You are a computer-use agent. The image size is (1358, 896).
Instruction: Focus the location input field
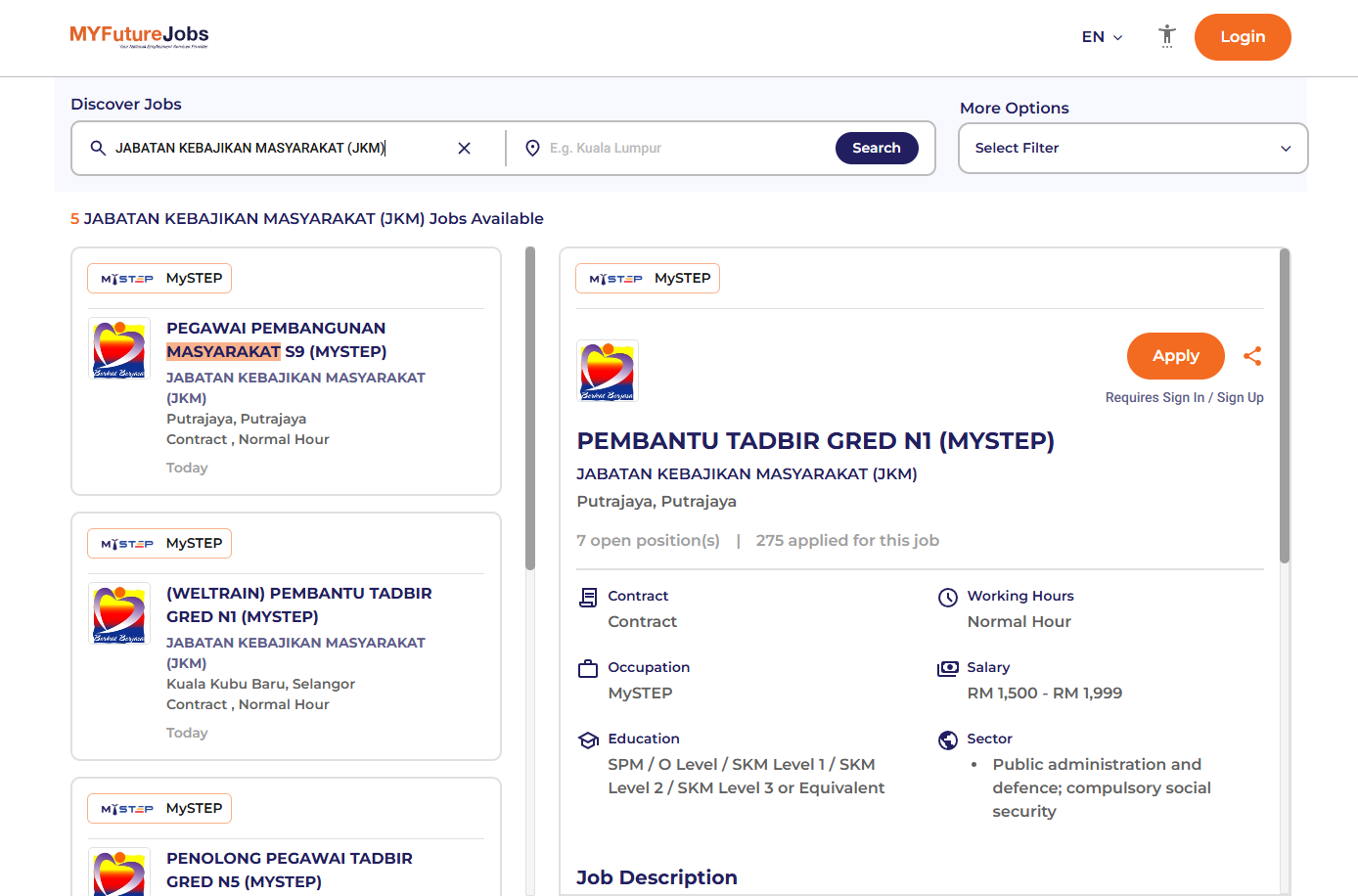tap(685, 148)
